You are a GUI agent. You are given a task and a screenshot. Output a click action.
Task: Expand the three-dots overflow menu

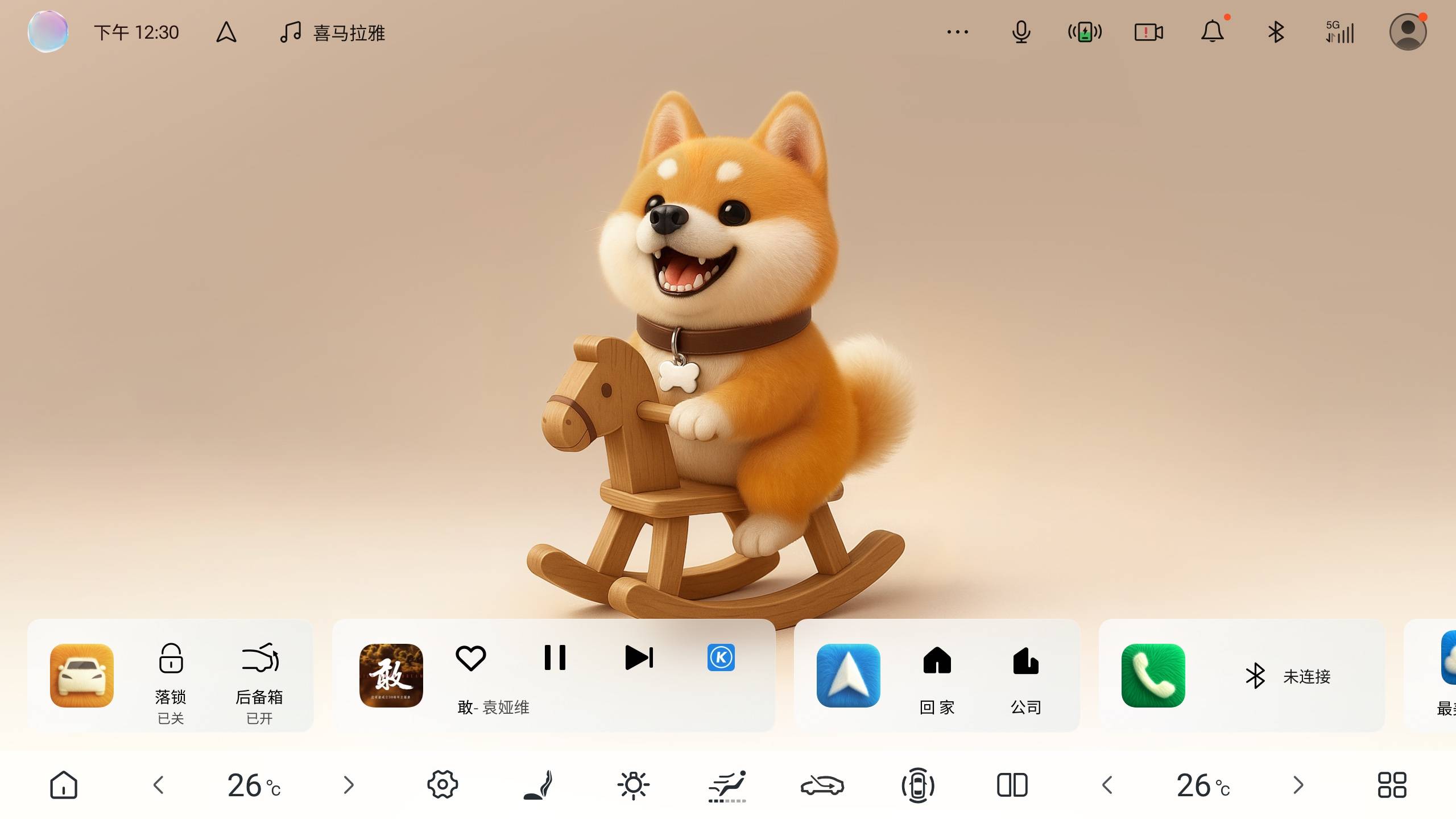957,32
